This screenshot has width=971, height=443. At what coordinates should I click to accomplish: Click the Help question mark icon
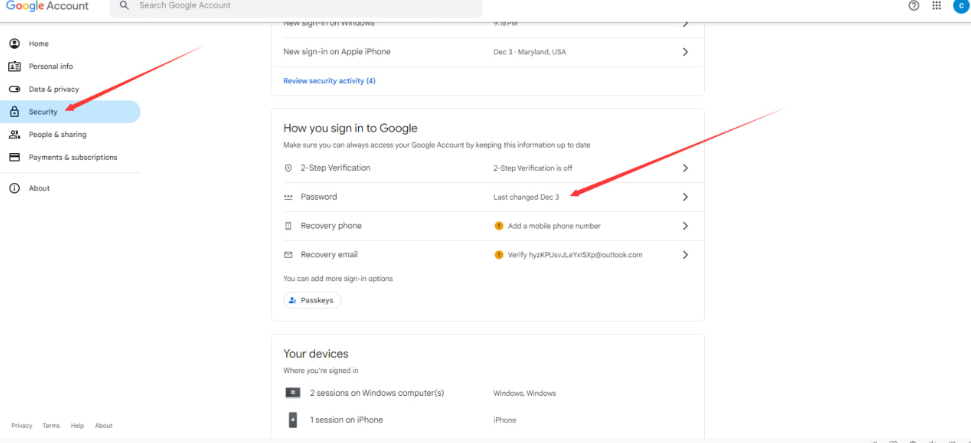(x=913, y=6)
